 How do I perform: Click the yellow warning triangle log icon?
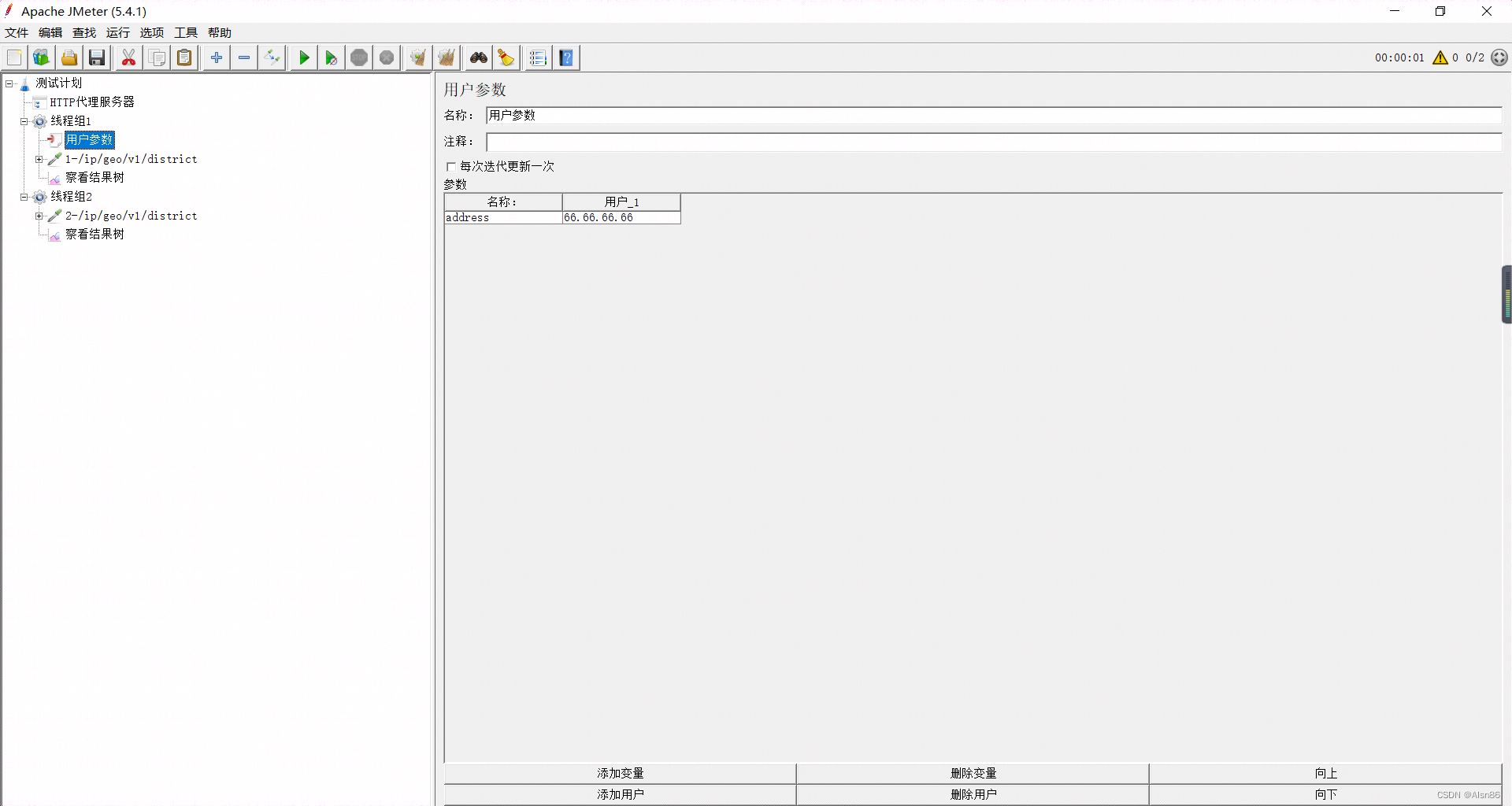click(1440, 57)
